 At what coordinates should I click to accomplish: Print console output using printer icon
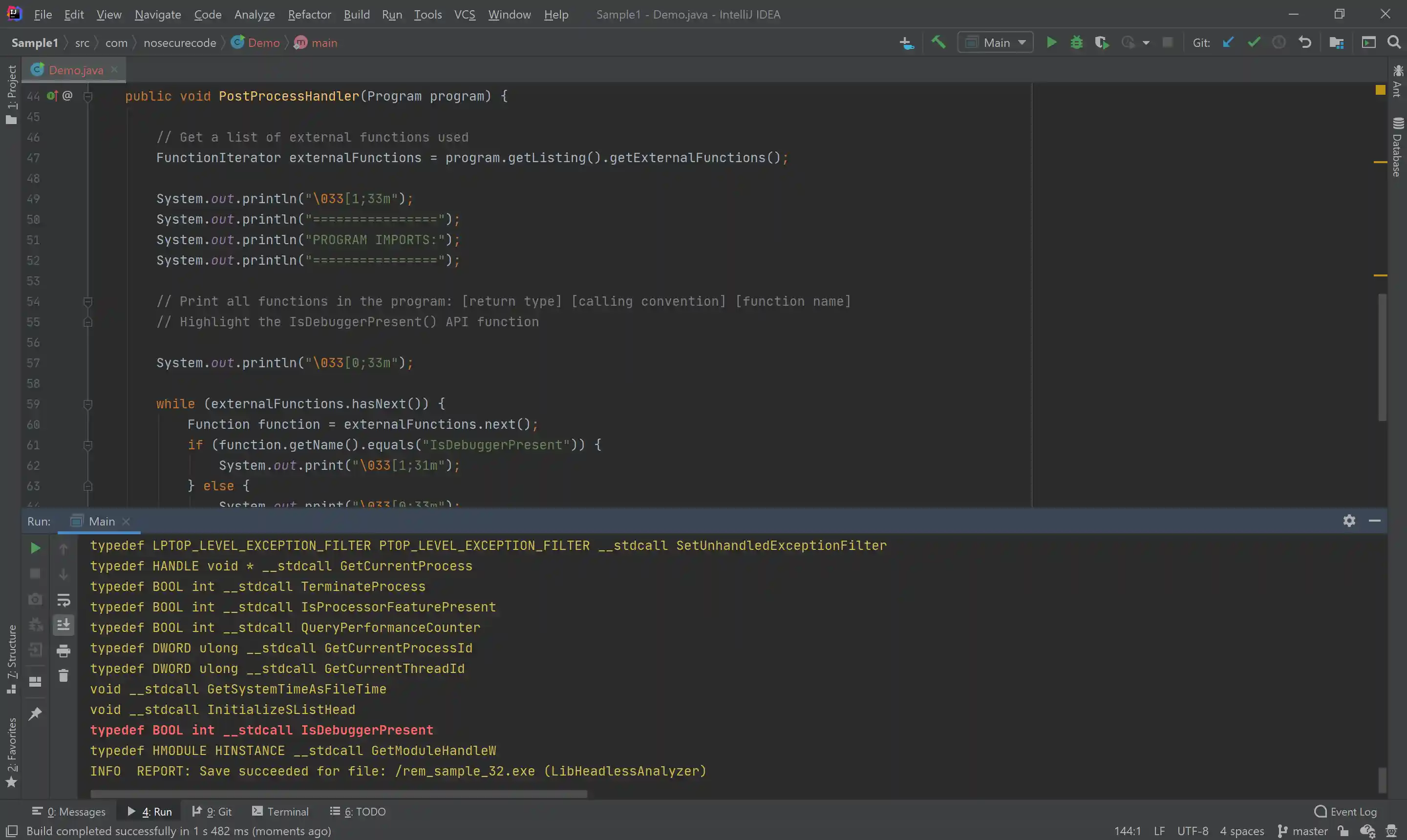tap(64, 651)
